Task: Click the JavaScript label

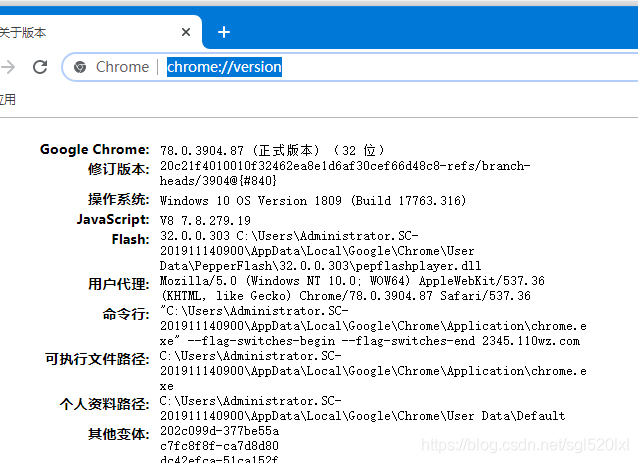Action: click(113, 219)
